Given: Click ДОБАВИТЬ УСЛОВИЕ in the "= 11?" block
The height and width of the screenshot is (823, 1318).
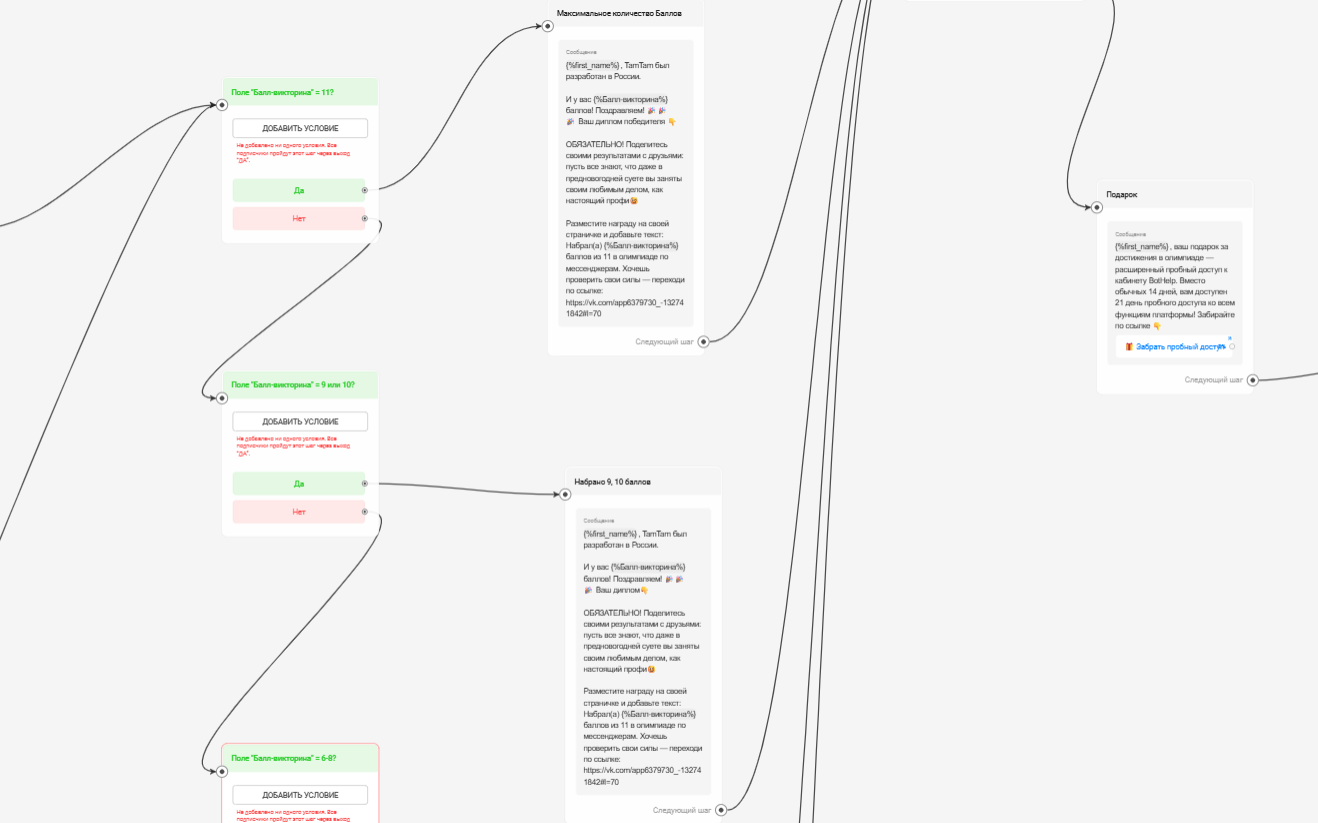Looking at the screenshot, I should [300, 128].
